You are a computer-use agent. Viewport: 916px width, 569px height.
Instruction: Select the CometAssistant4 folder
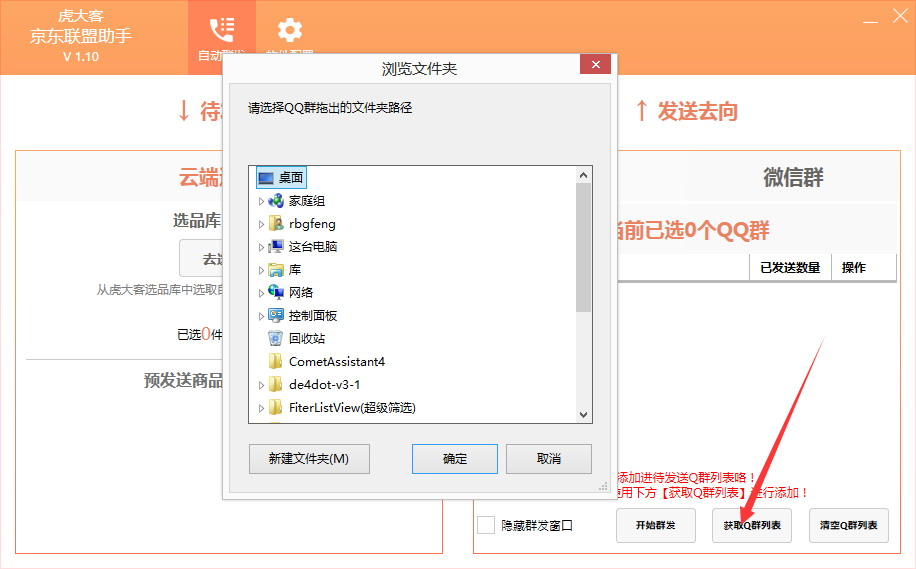coord(336,361)
